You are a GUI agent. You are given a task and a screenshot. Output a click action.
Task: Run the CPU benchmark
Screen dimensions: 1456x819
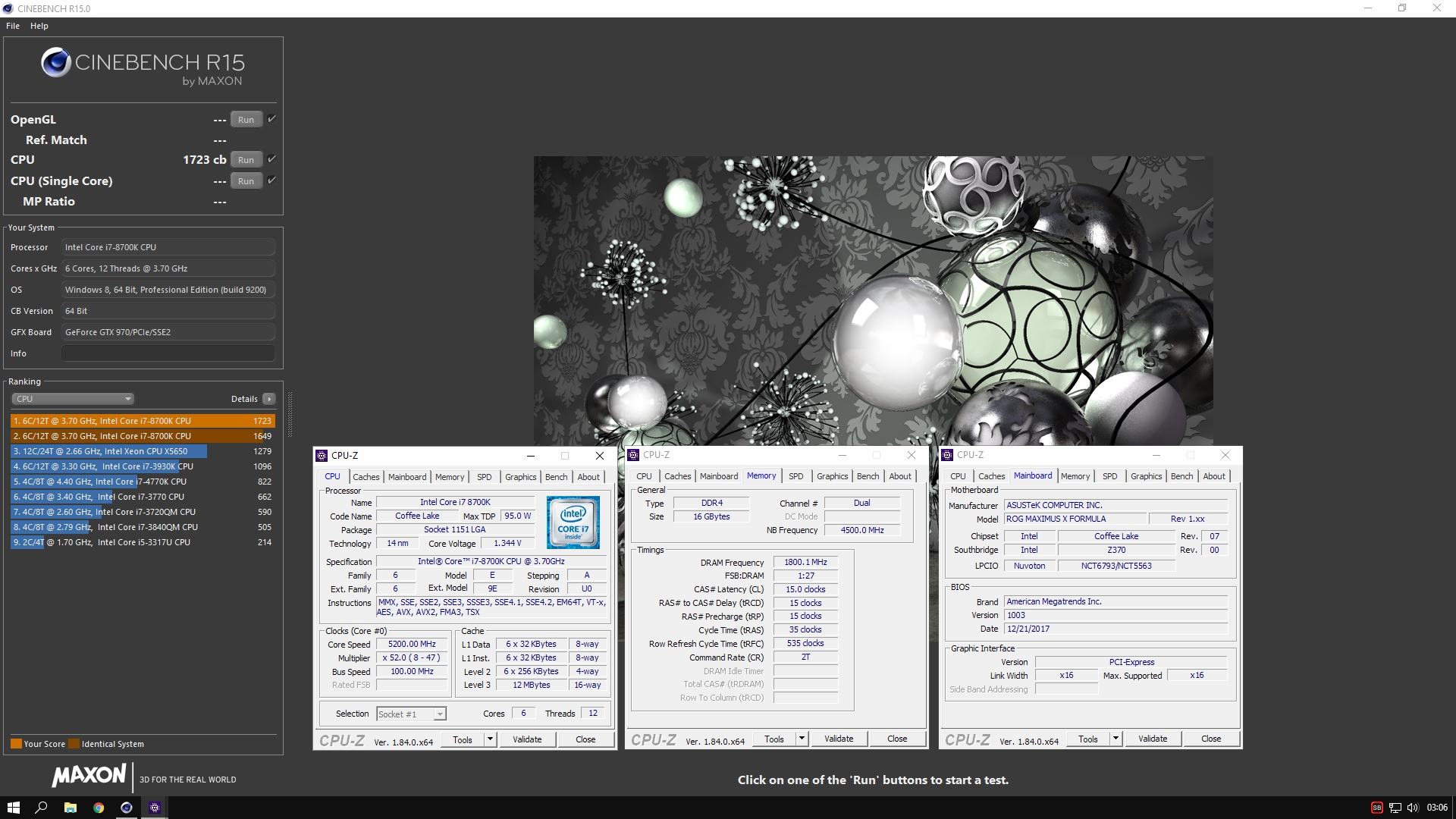point(246,160)
